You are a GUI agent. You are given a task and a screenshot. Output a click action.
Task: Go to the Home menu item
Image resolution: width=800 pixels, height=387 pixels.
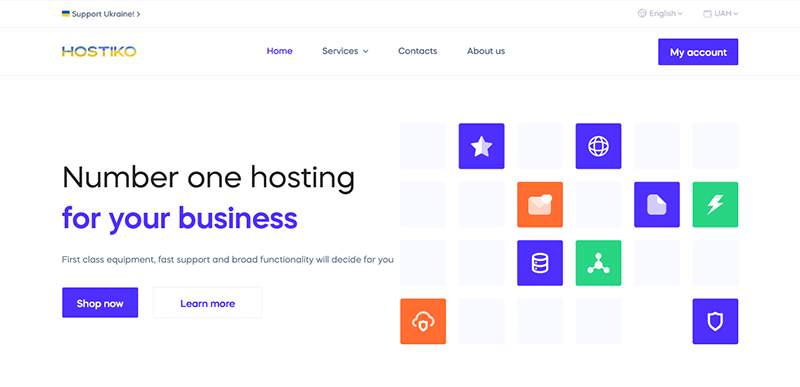click(280, 51)
